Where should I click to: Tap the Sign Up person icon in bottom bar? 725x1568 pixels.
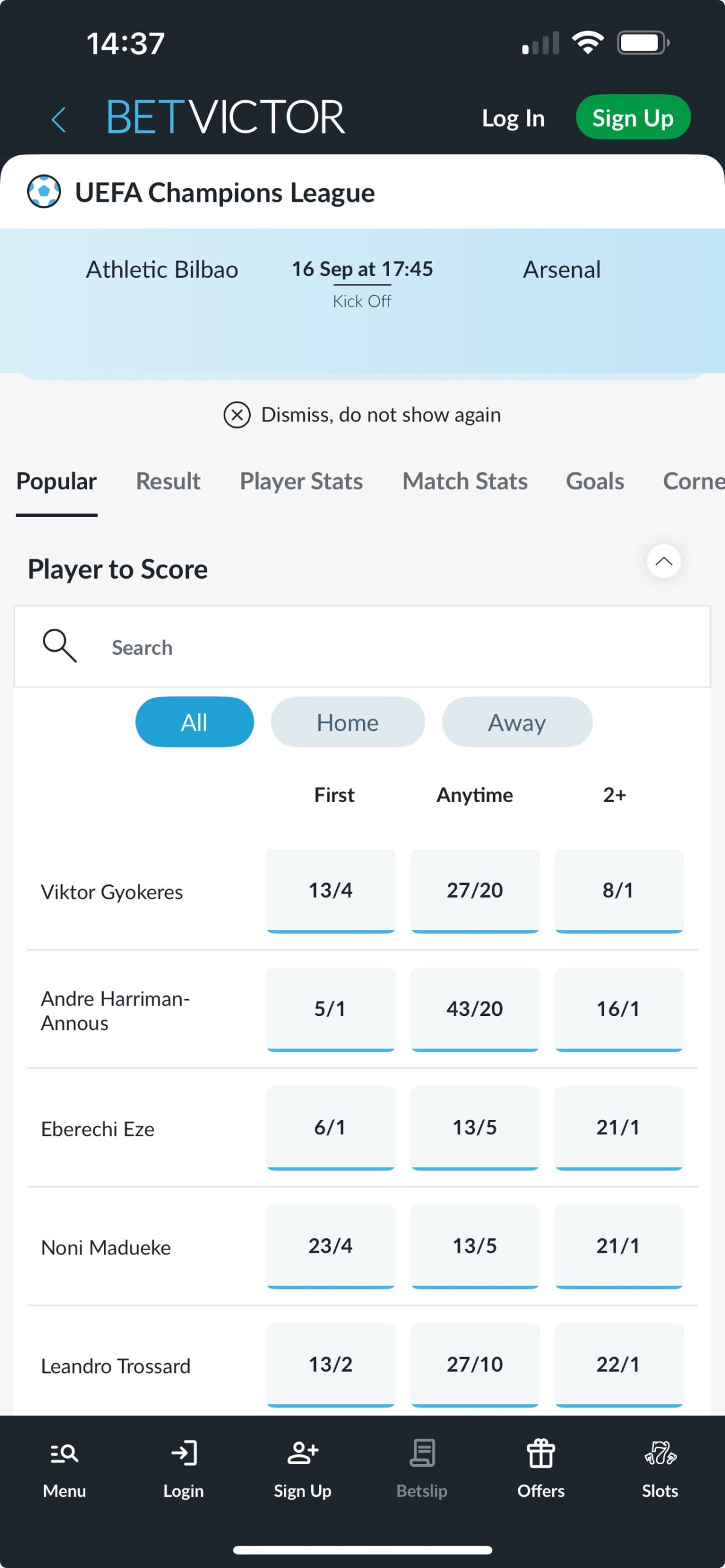point(303,1454)
